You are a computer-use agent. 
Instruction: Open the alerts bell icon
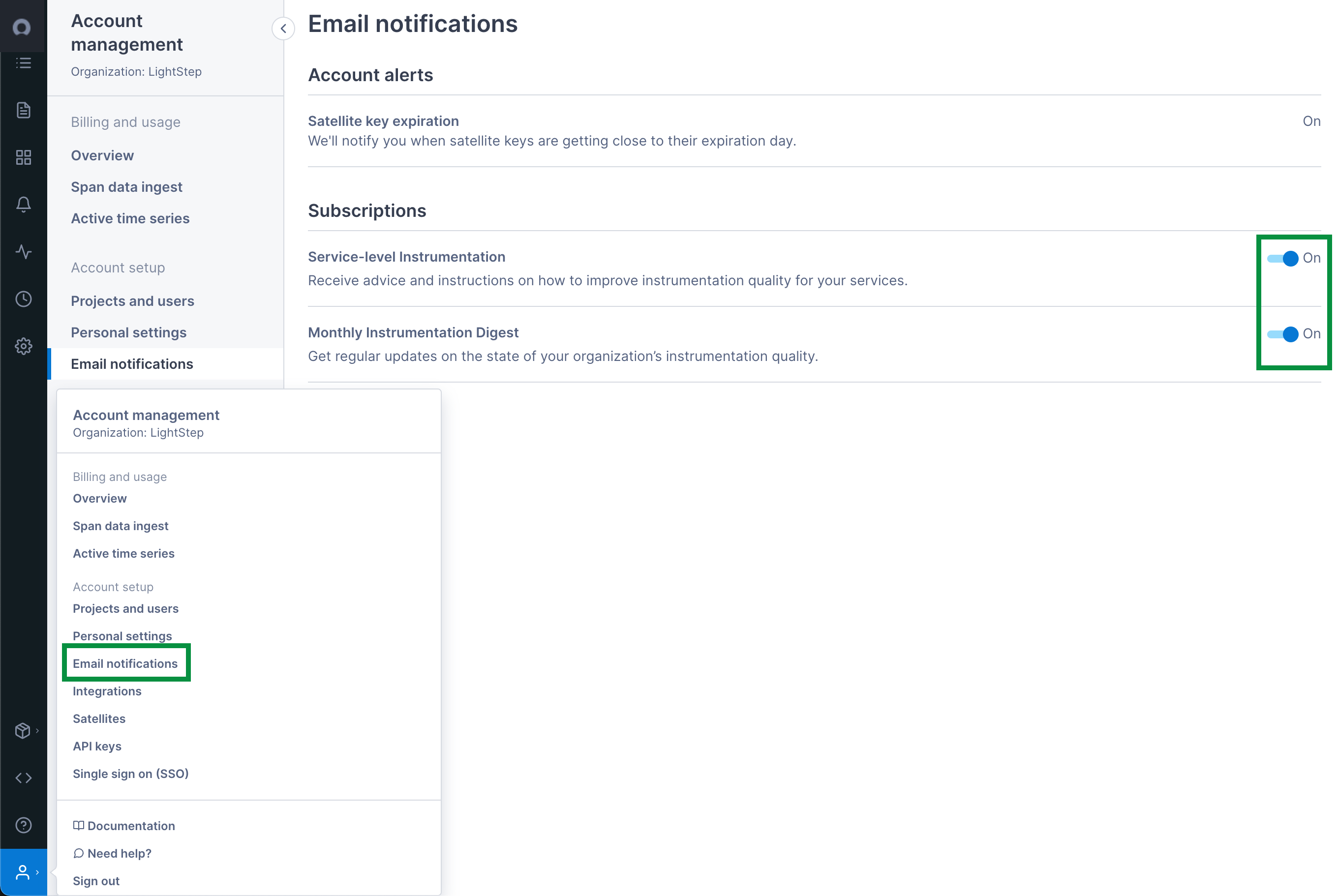24,205
